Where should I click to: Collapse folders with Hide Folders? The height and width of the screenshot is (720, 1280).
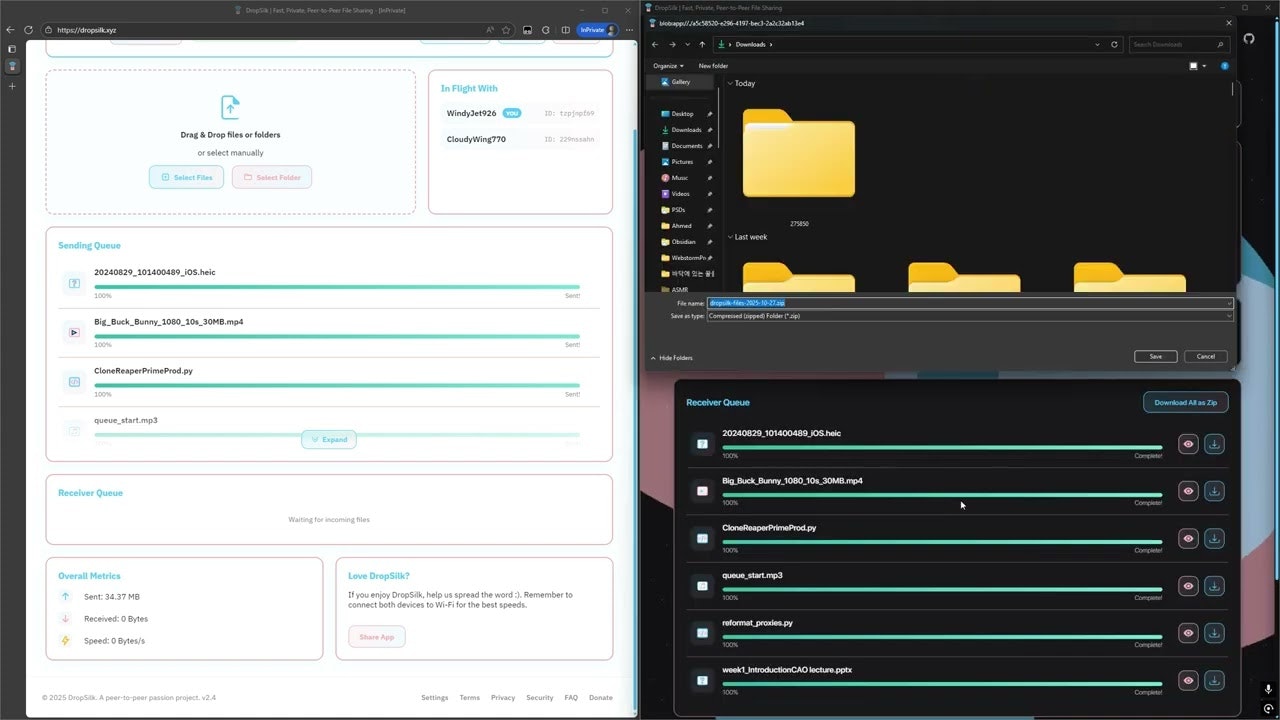click(x=671, y=358)
